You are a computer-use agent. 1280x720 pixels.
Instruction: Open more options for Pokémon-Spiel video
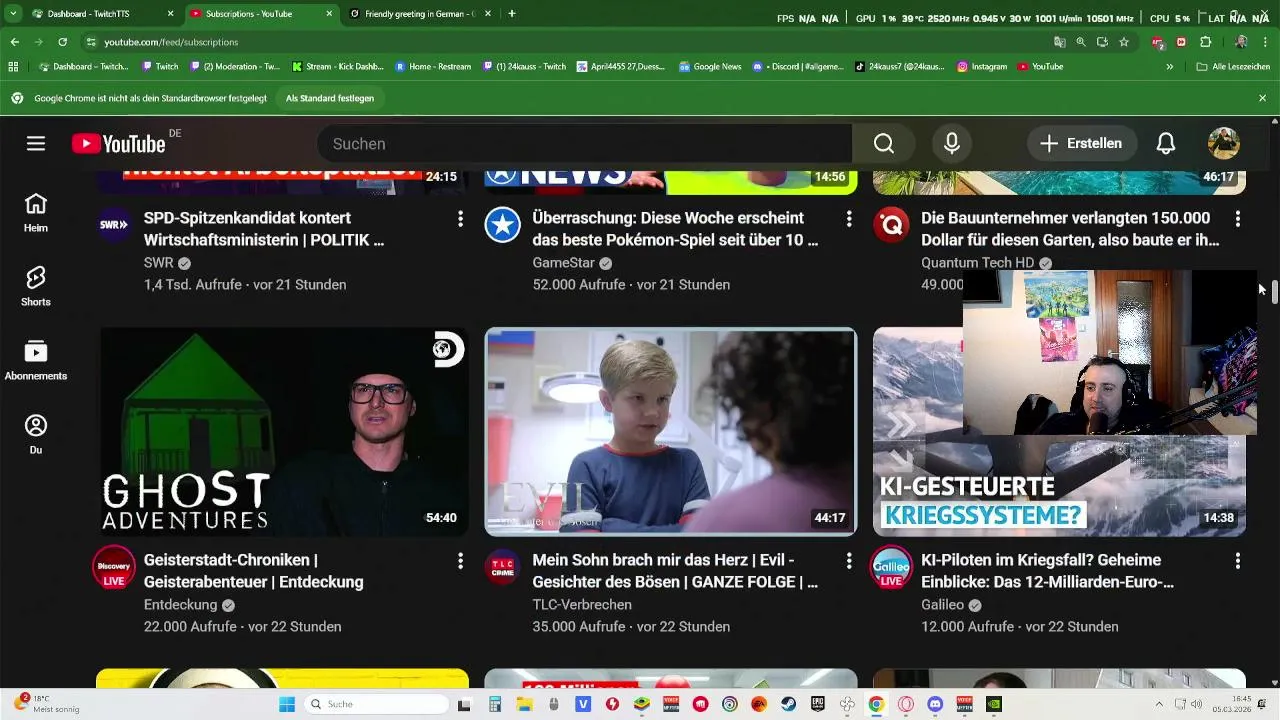tap(849, 218)
